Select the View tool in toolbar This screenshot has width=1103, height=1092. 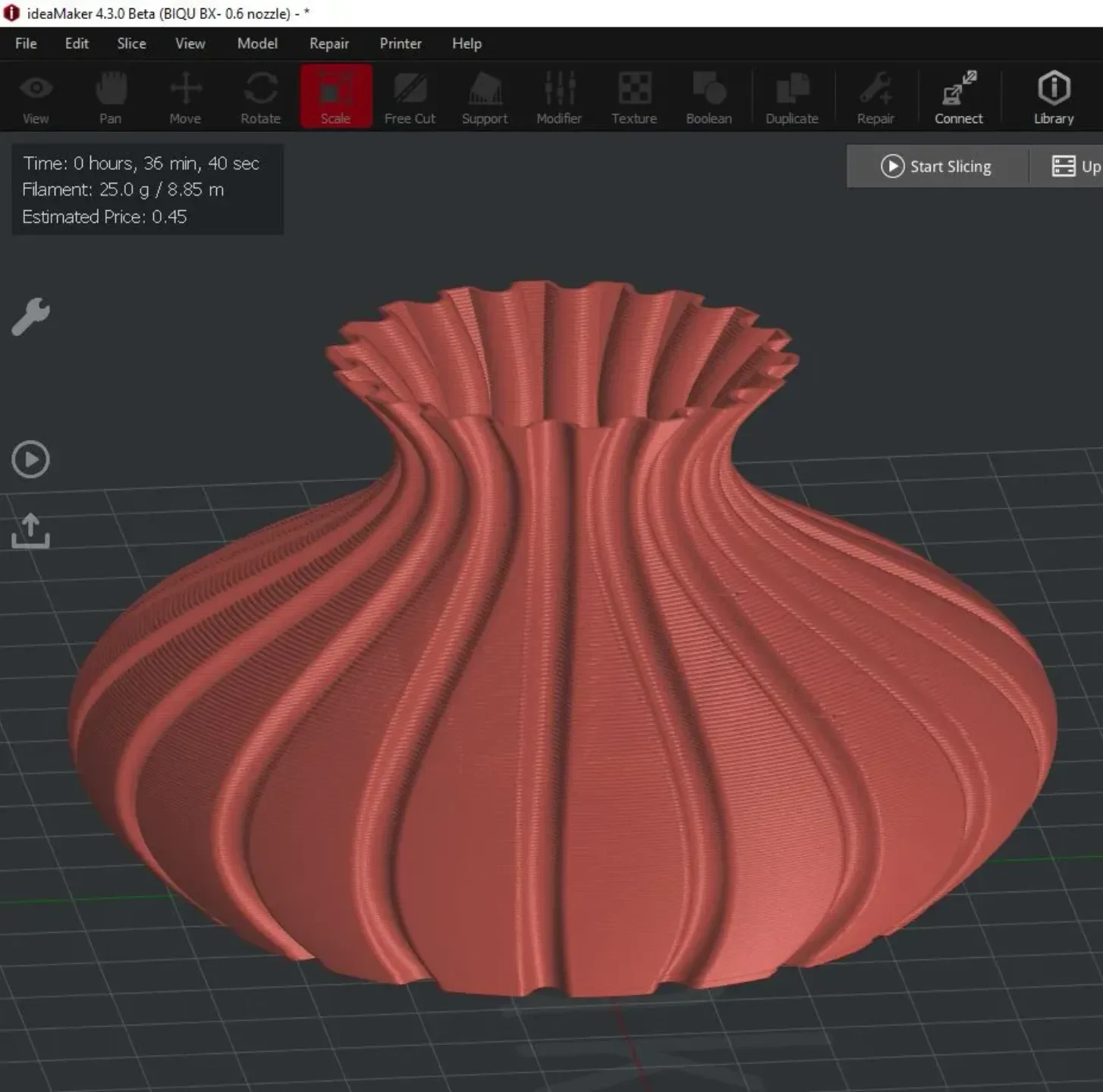tap(36, 98)
